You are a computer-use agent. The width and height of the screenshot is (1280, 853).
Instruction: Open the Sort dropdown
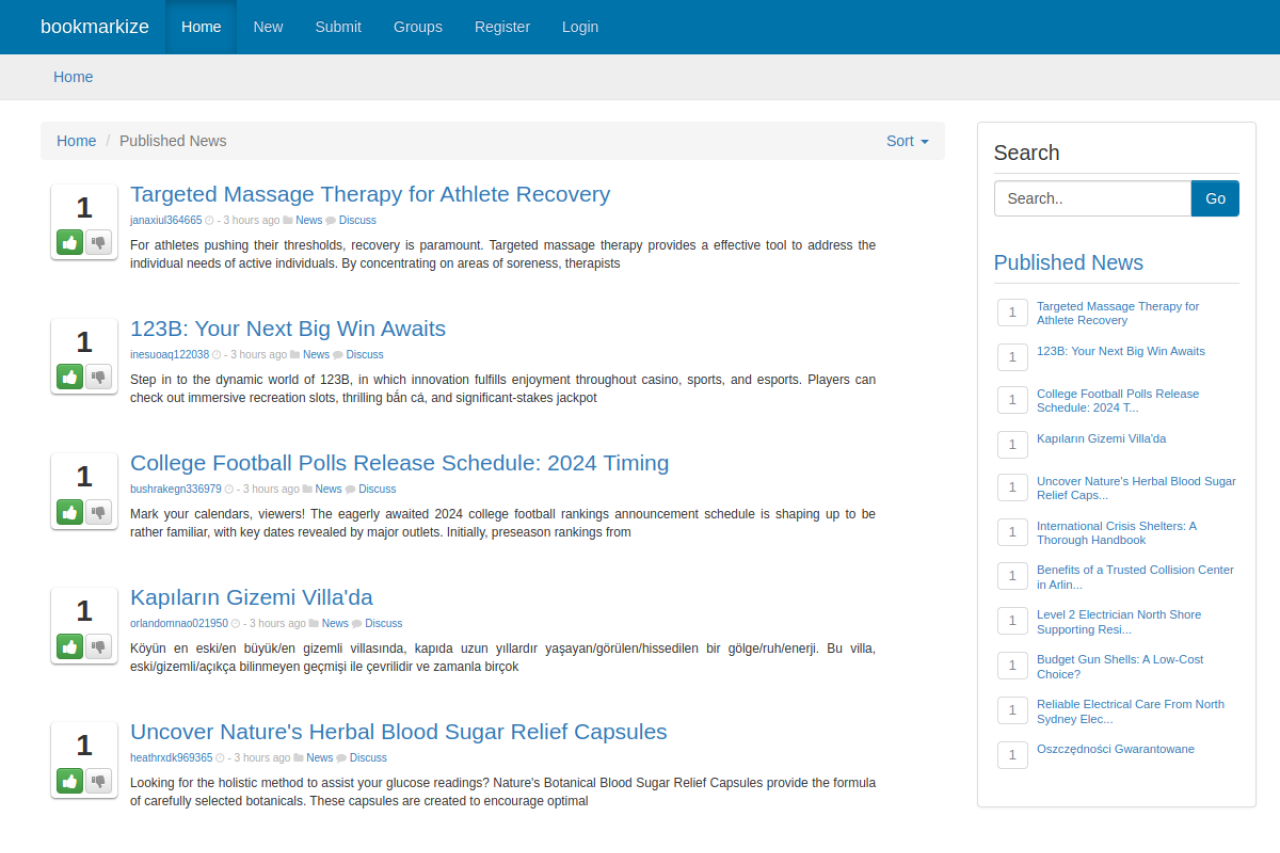click(907, 141)
